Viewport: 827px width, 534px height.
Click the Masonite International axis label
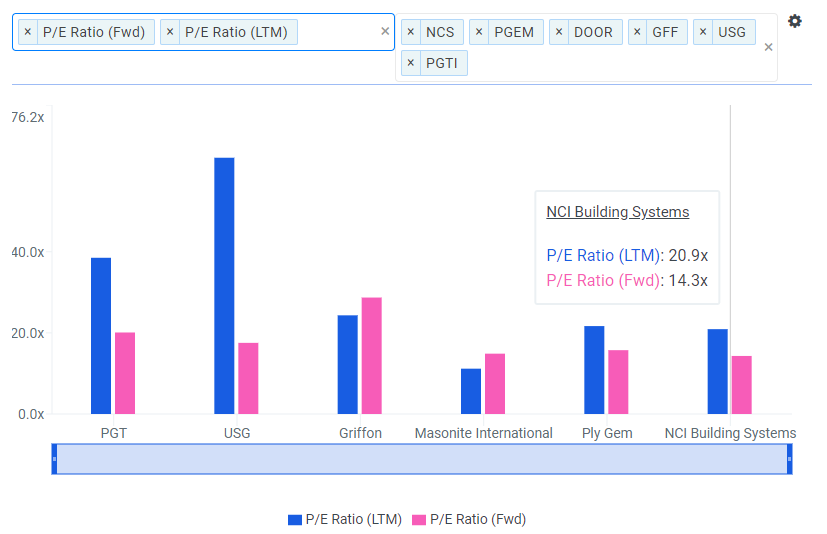coord(484,433)
